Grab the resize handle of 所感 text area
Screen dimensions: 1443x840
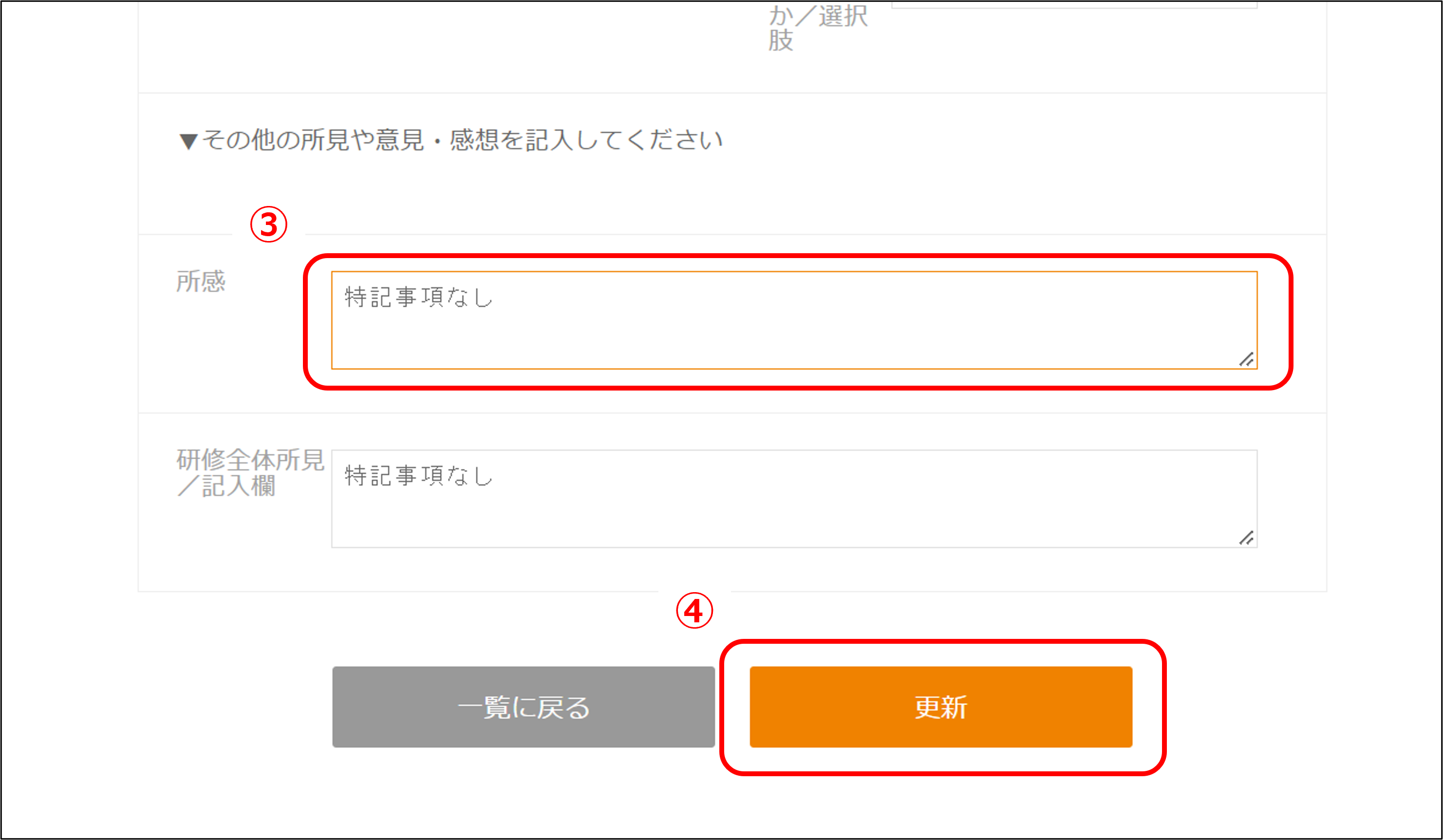point(1246,359)
